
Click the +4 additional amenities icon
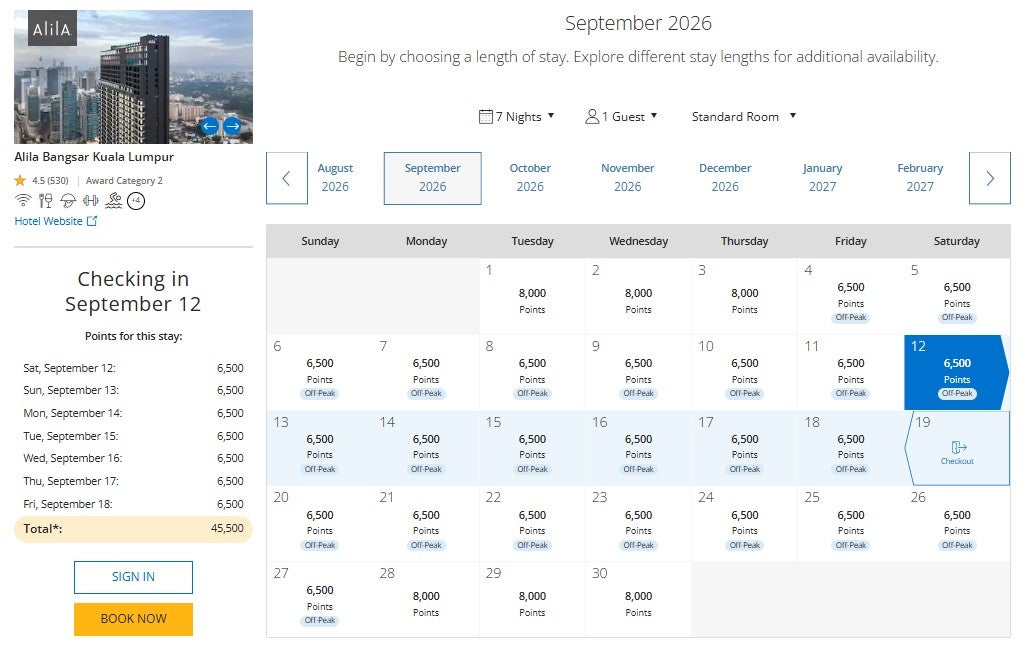coord(136,201)
